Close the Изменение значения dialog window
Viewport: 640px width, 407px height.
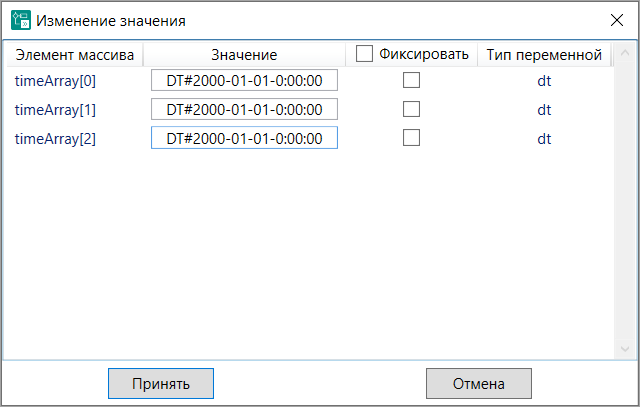[x=616, y=20]
